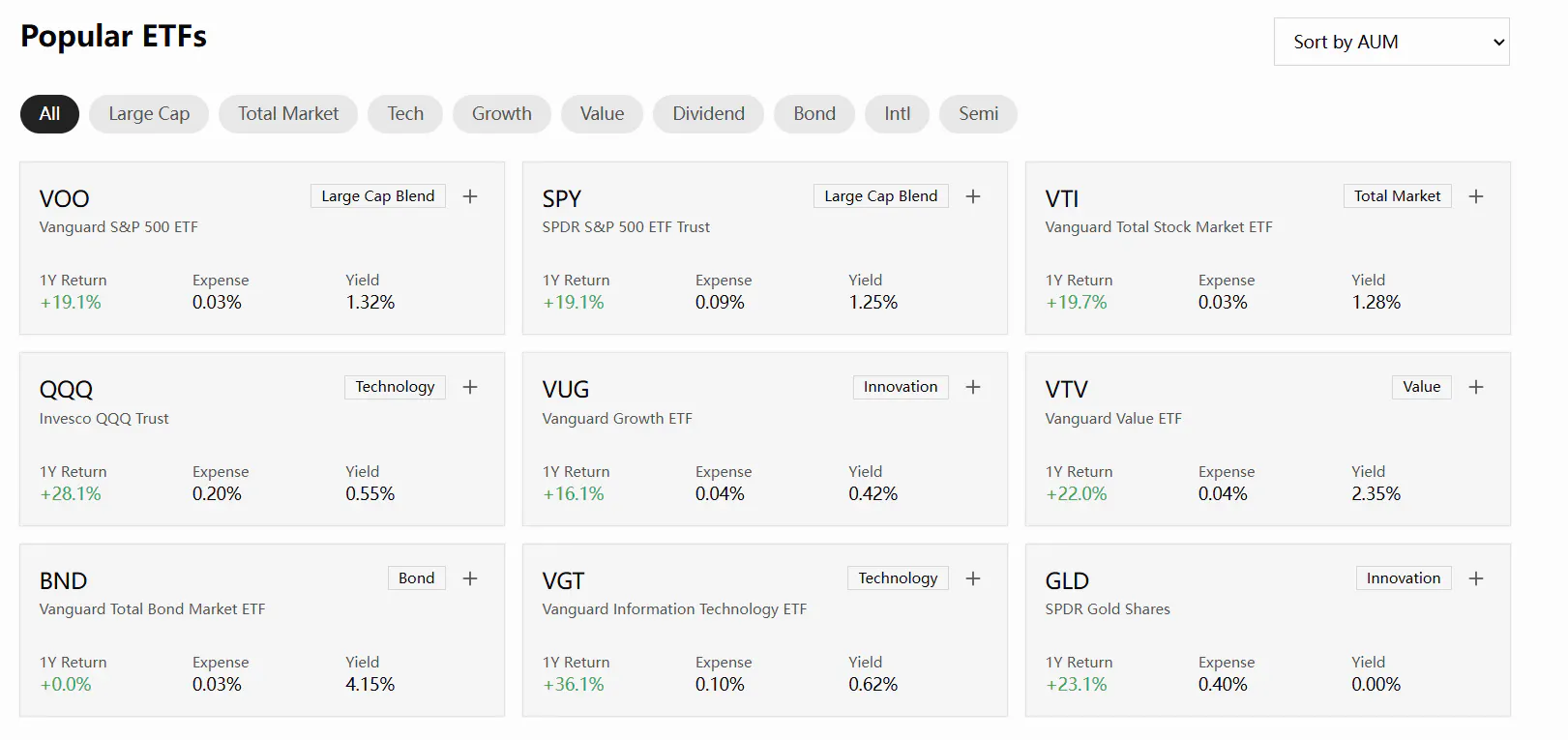Switch to the Tech category filter
Screen dimensions: 1568x740
point(405,114)
